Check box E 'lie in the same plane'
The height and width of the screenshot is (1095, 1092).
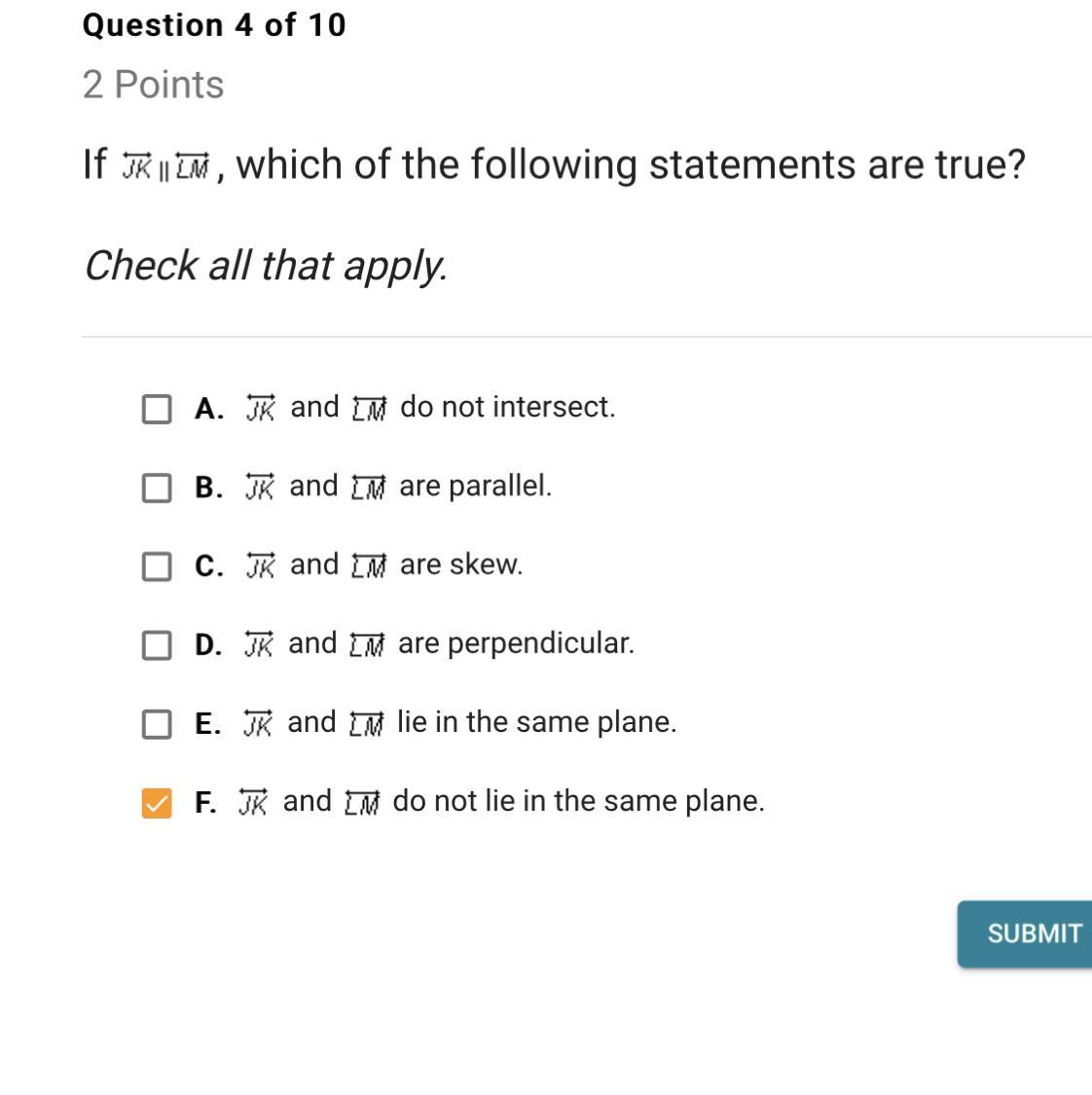click(x=157, y=724)
